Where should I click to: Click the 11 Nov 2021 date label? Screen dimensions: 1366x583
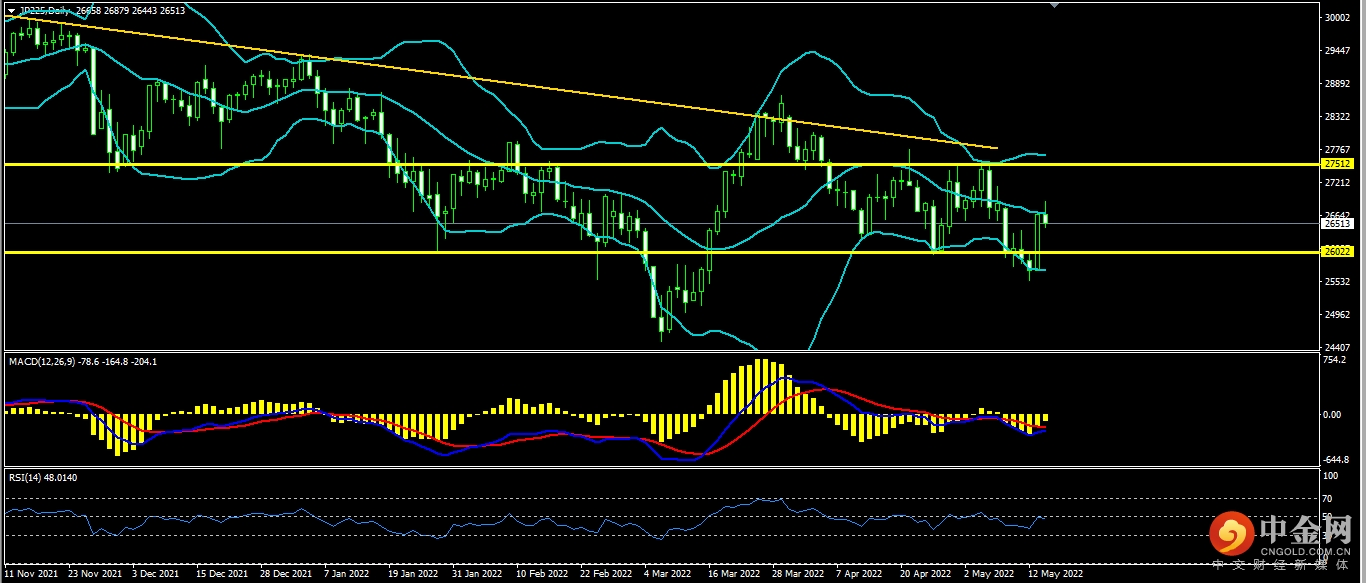point(31,575)
